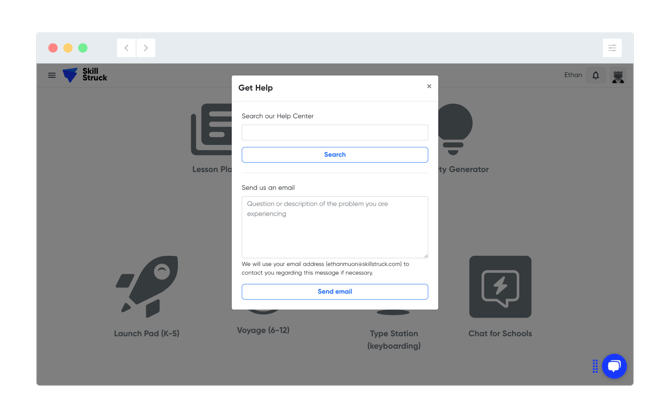The width and height of the screenshot is (670, 418).
Task: Click the Launch Pad rocket icon
Action: pos(147,287)
